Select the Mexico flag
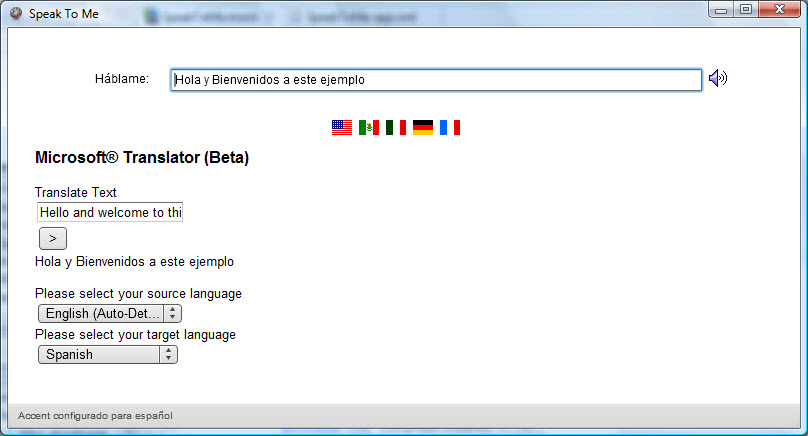This screenshot has height=436, width=808. (x=368, y=127)
